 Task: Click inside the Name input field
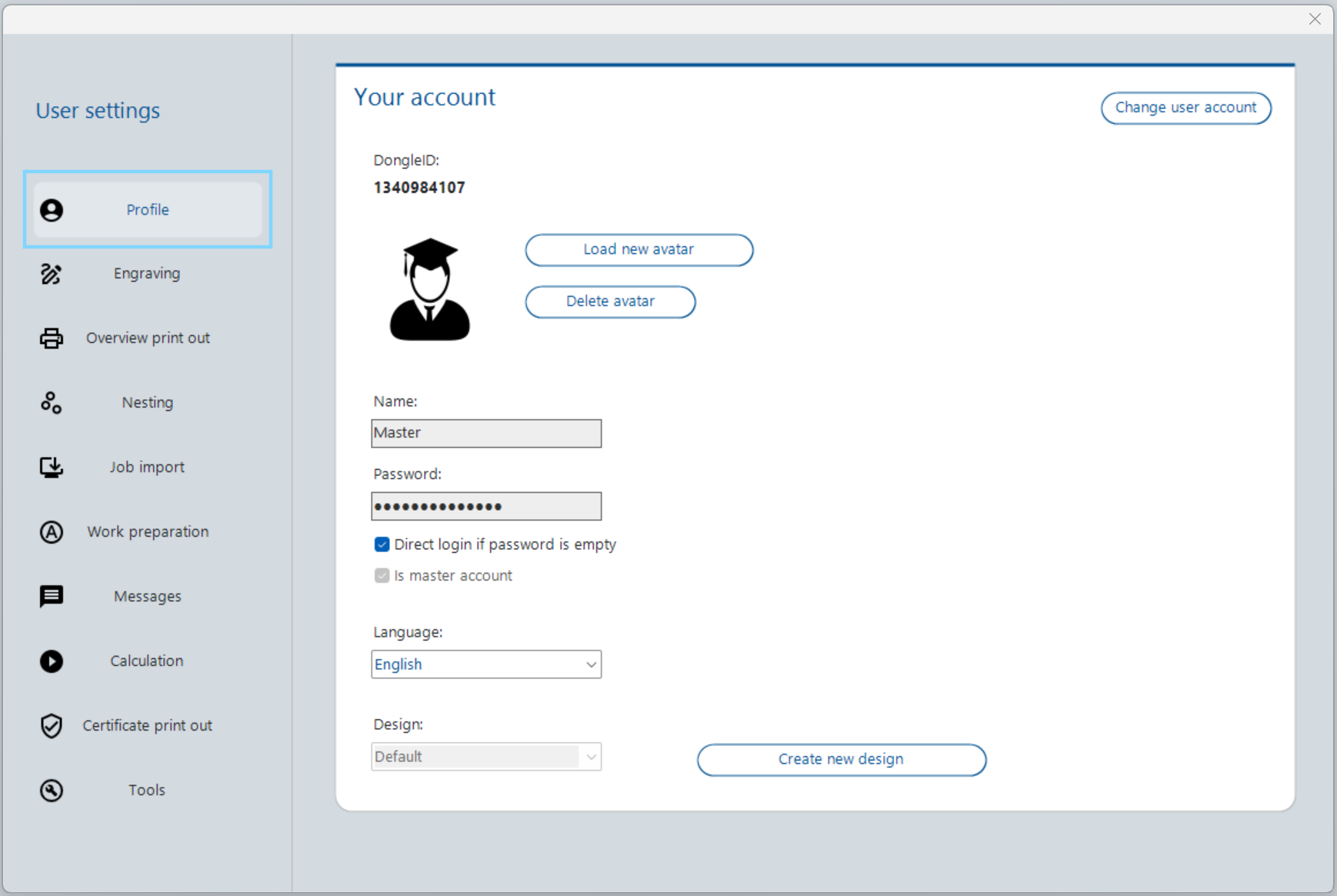(485, 433)
